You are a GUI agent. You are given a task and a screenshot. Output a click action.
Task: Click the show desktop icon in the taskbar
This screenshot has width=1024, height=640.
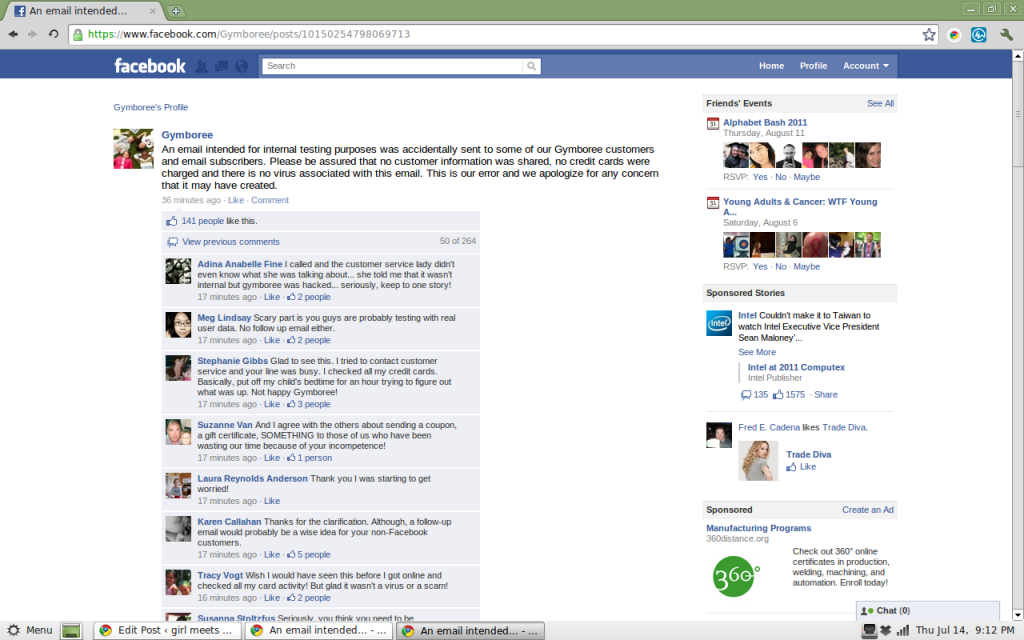click(71, 631)
